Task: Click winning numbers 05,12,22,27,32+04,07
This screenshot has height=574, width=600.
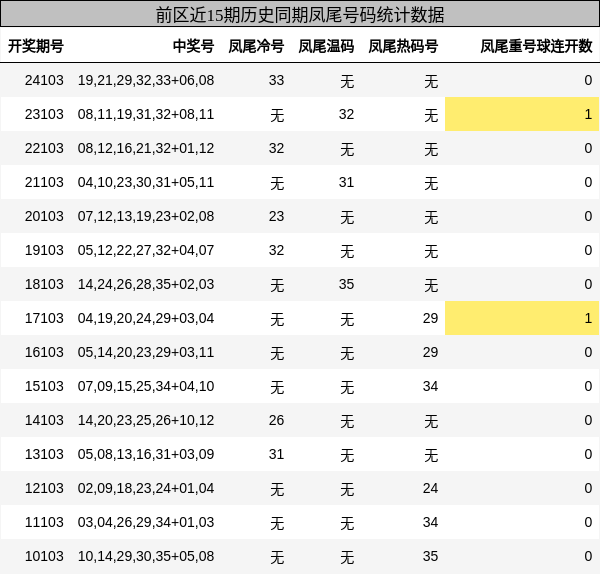Action: click(146, 250)
